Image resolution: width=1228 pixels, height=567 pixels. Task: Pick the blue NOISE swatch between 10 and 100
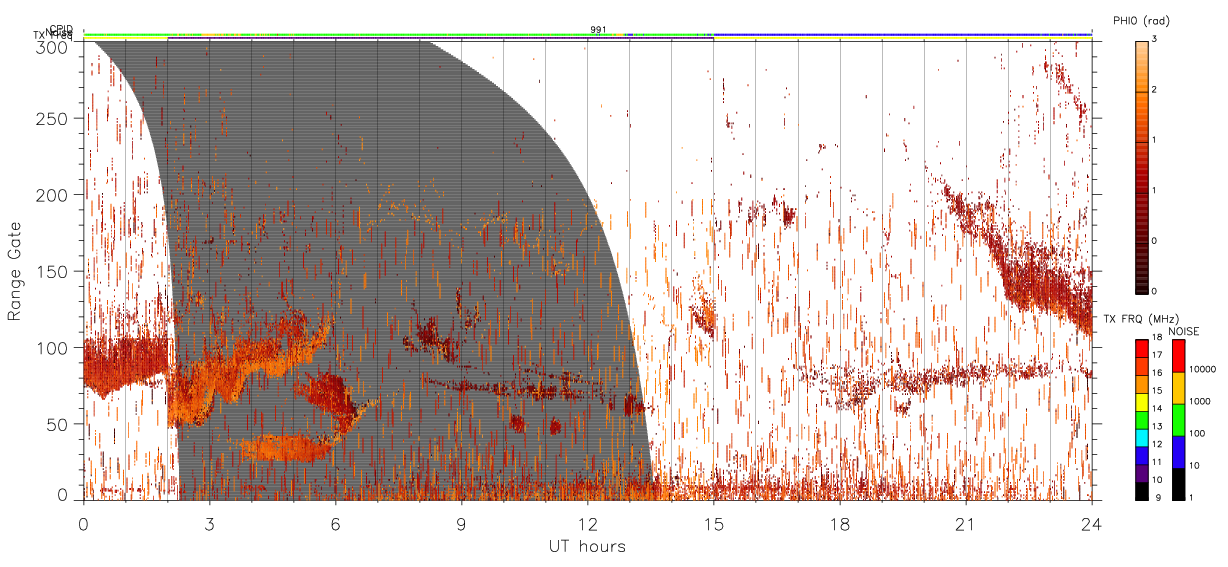point(1178,451)
